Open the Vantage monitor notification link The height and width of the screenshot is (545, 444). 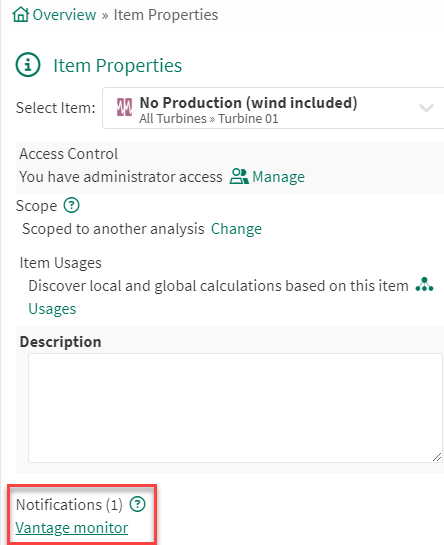click(72, 528)
